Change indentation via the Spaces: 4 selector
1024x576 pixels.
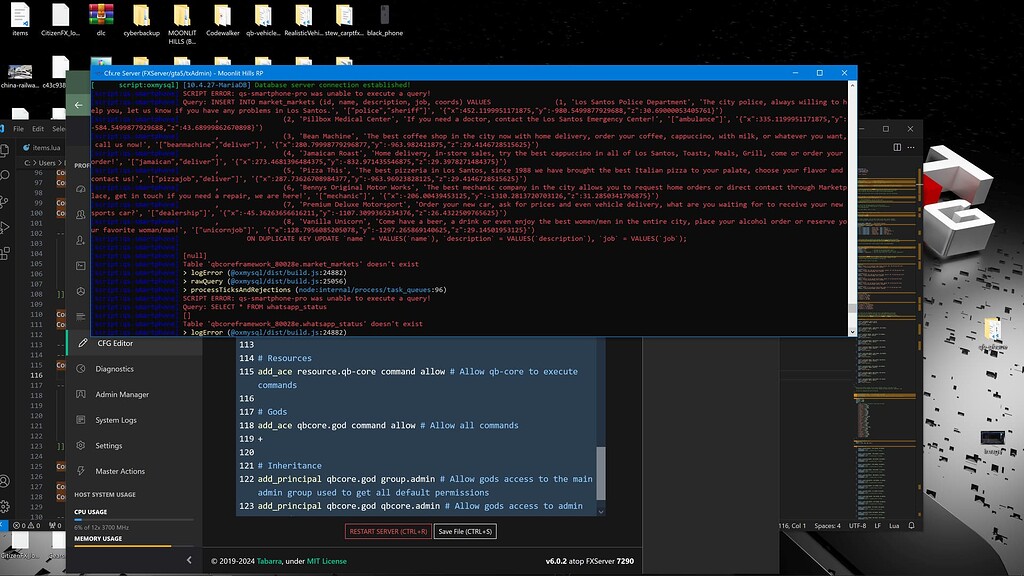click(x=827, y=524)
